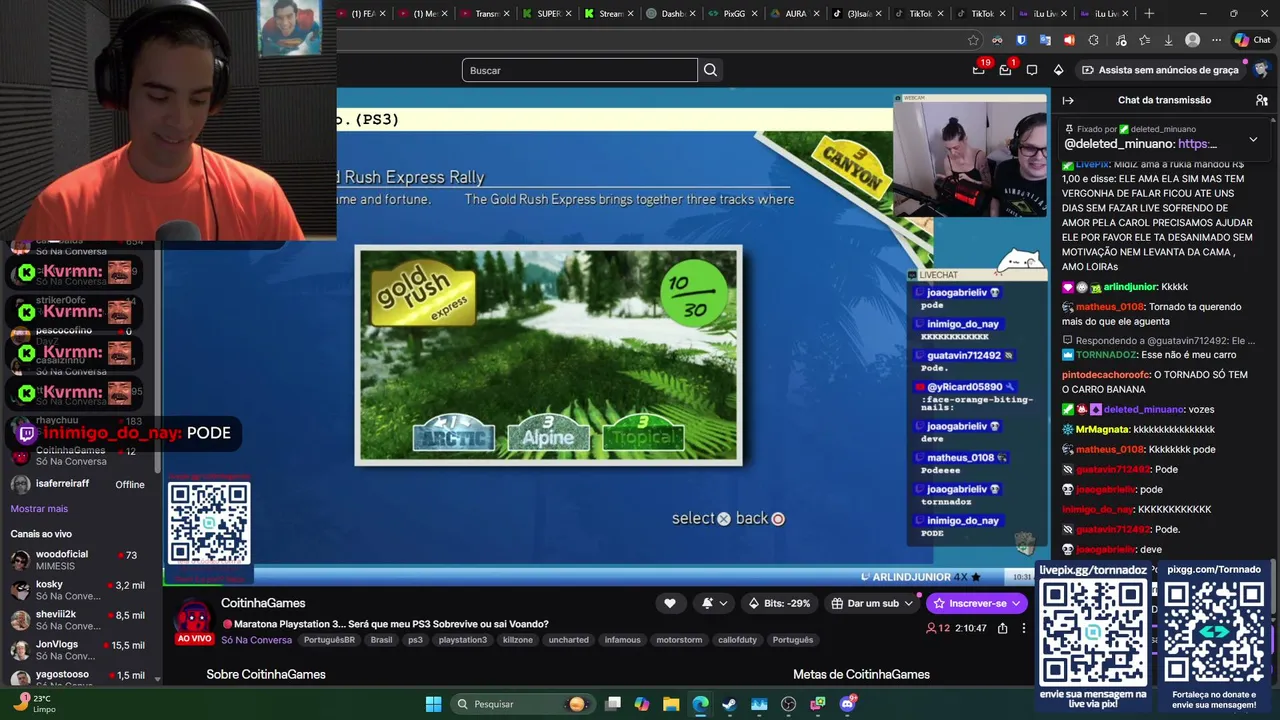Select the ps3 tag
Screen dimensions: 1280x720
click(x=415, y=640)
